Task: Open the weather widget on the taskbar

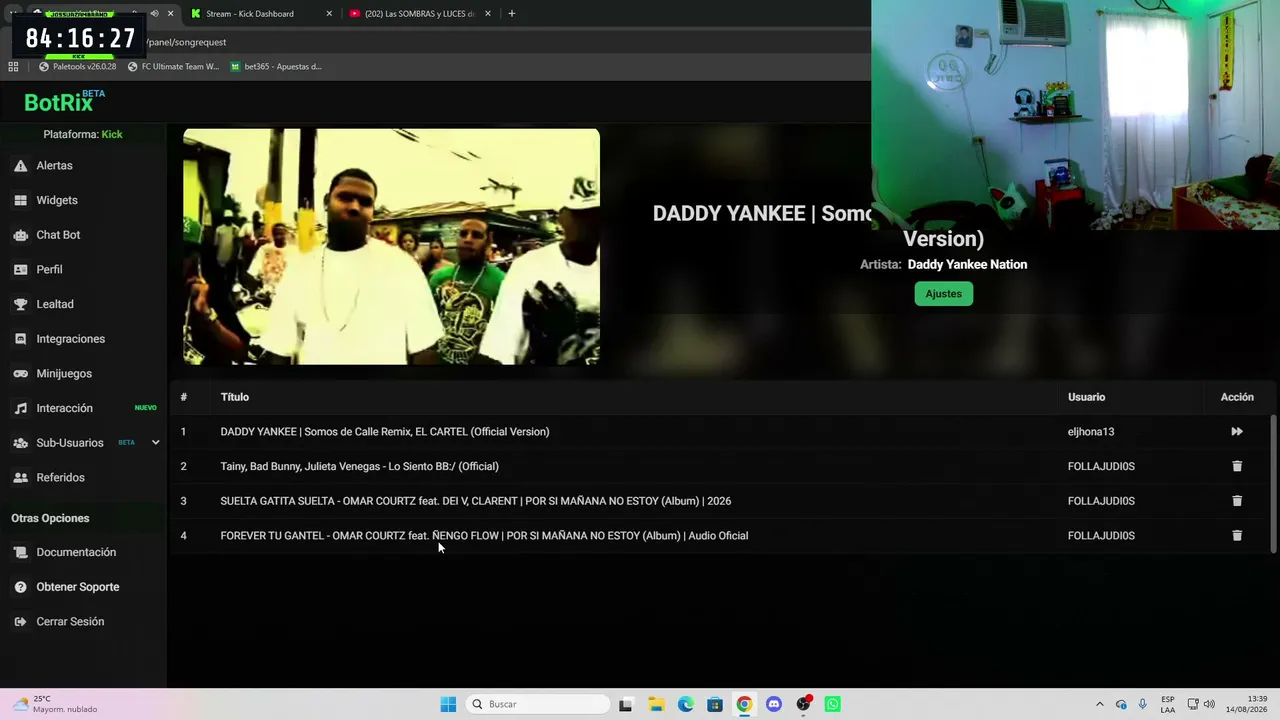Action: (x=55, y=704)
